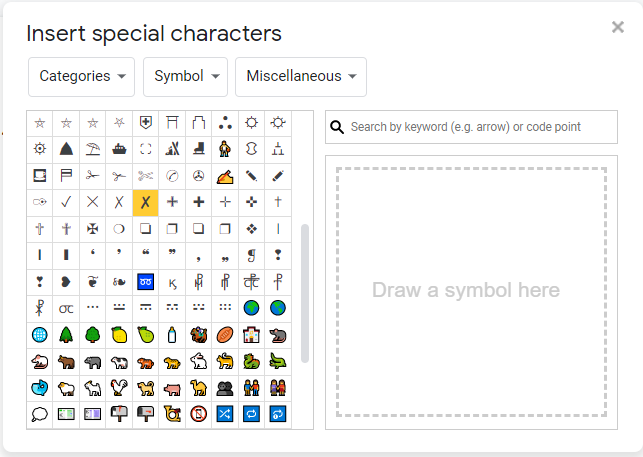This screenshot has height=457, width=643.
Task: Insert the baby bottle emoji
Action: pos(172,335)
